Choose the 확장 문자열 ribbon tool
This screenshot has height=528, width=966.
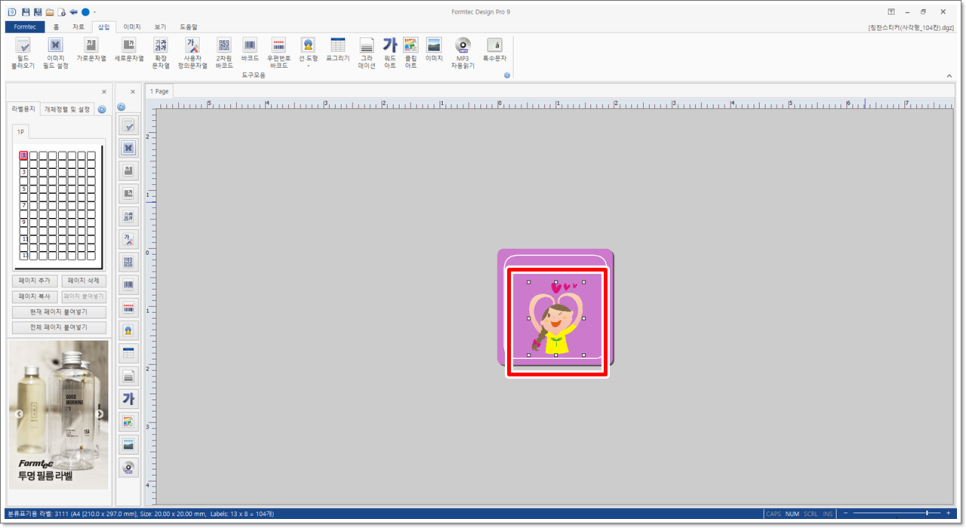pyautogui.click(x=161, y=52)
